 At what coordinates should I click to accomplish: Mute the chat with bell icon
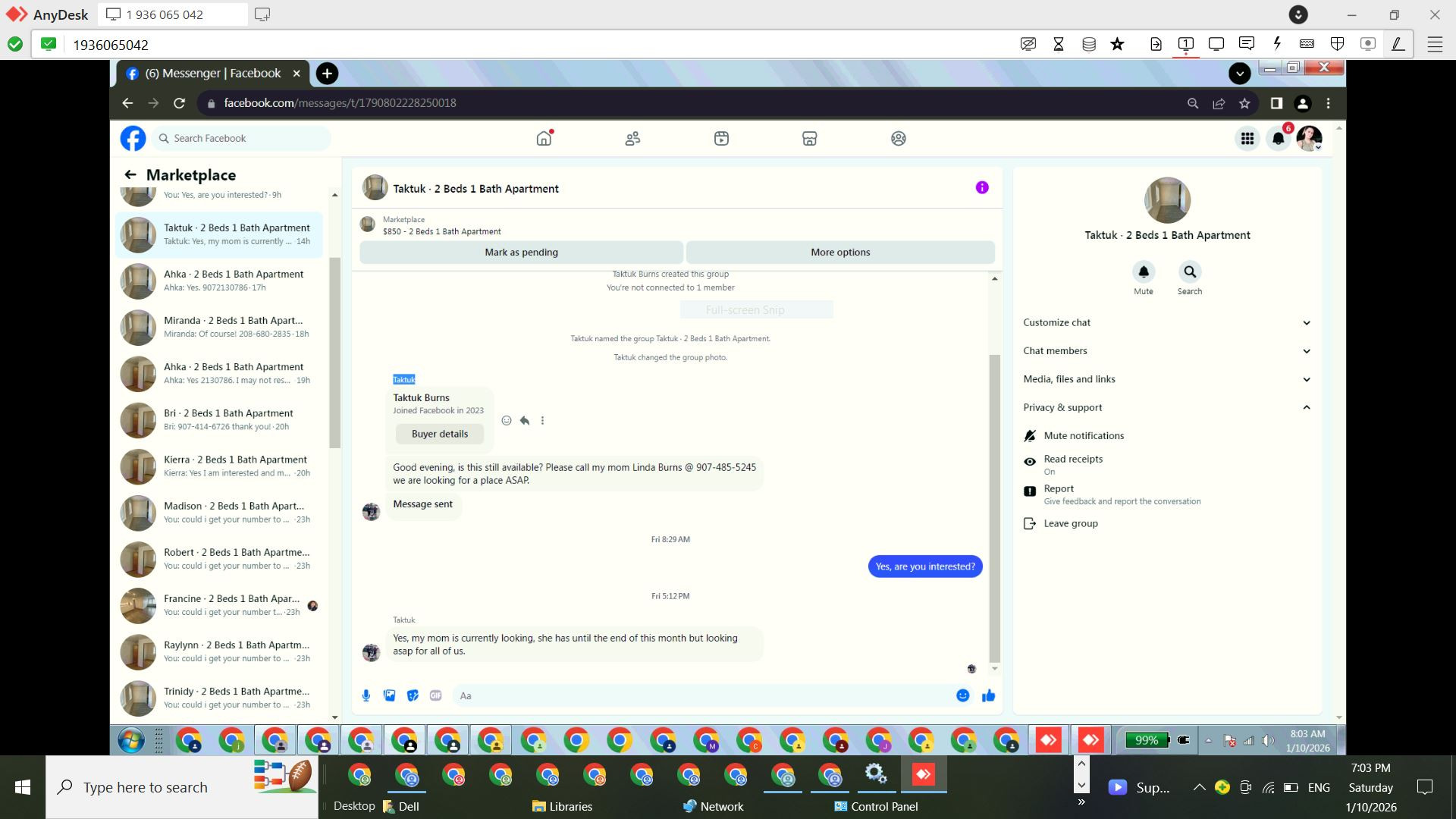click(1143, 271)
